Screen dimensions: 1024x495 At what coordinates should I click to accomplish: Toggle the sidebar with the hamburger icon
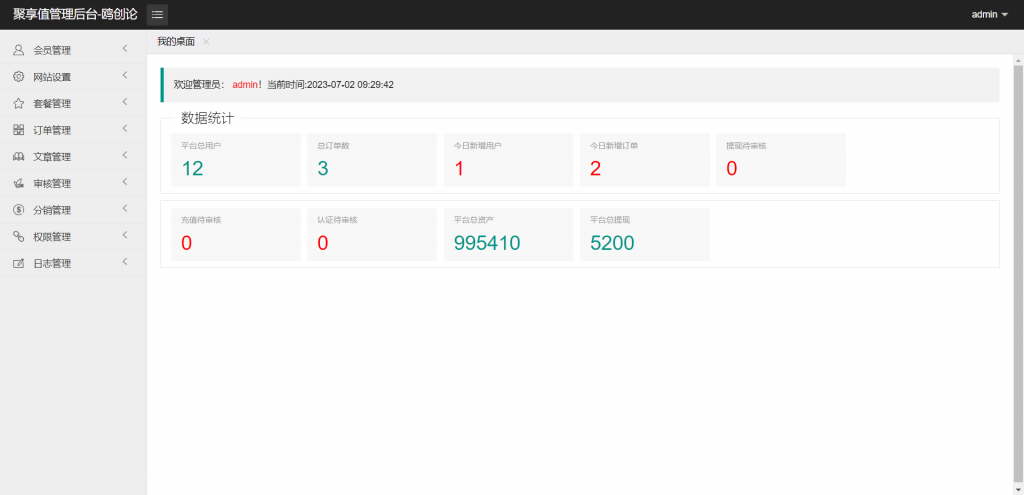click(157, 14)
